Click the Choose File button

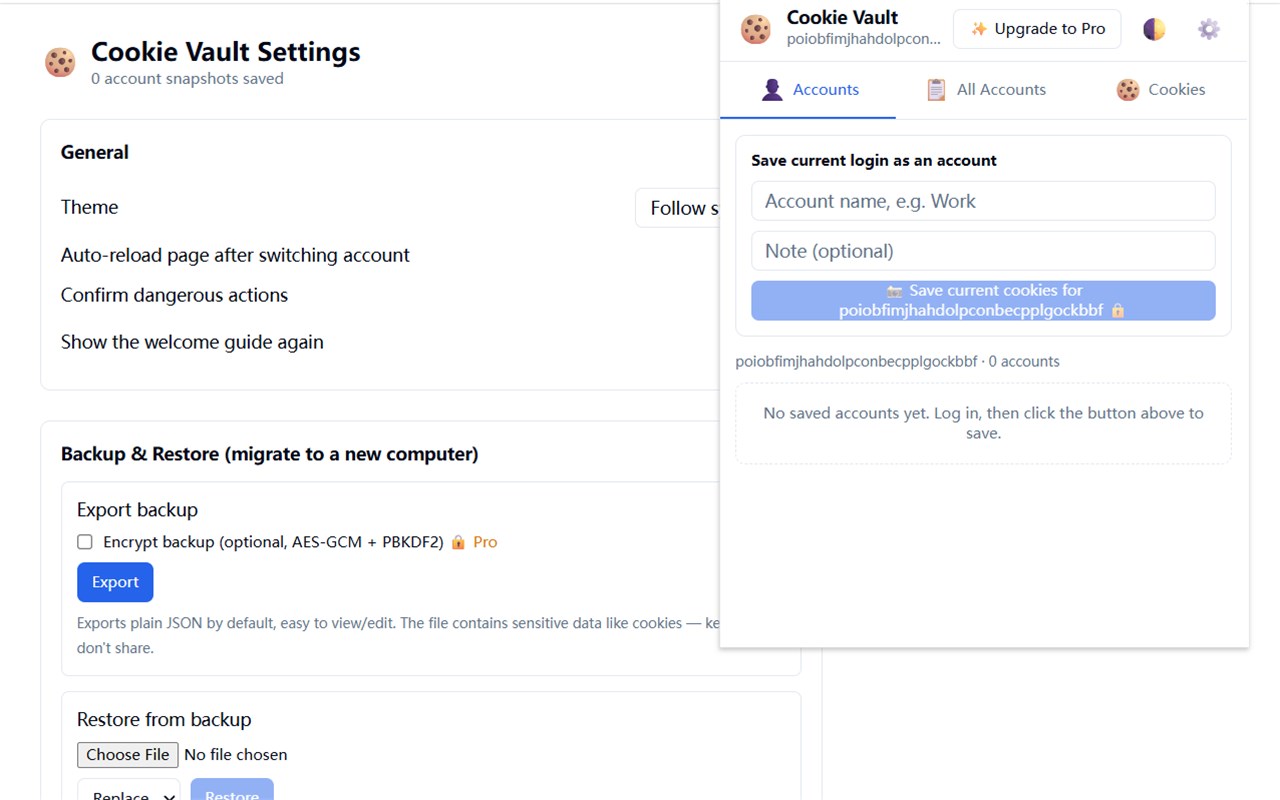click(x=128, y=755)
